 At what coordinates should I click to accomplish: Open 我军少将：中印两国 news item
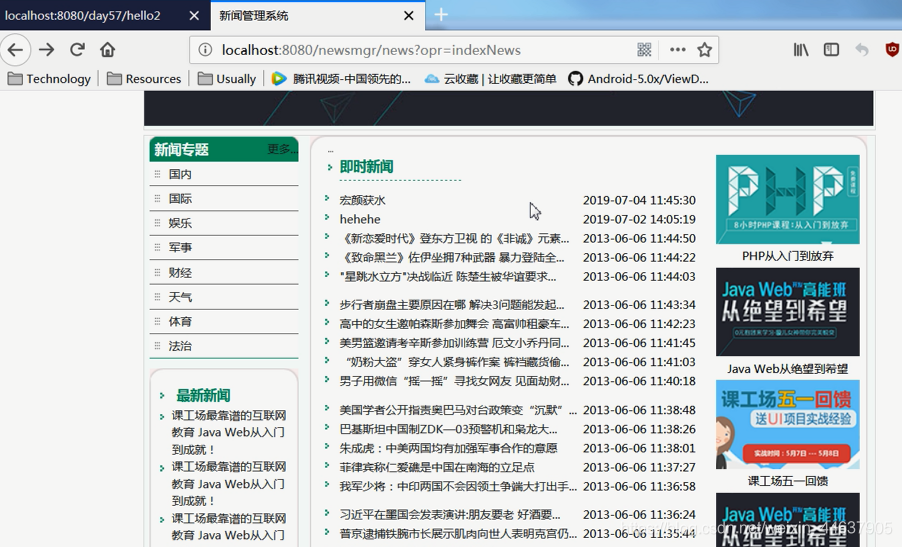[458, 487]
